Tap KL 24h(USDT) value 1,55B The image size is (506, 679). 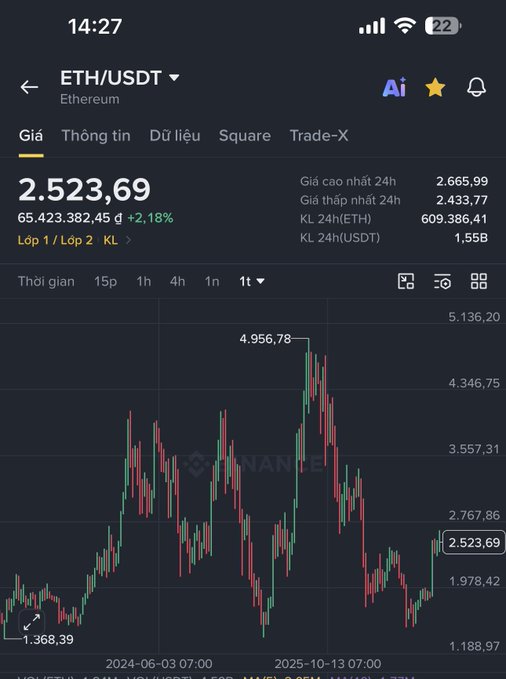tap(471, 238)
